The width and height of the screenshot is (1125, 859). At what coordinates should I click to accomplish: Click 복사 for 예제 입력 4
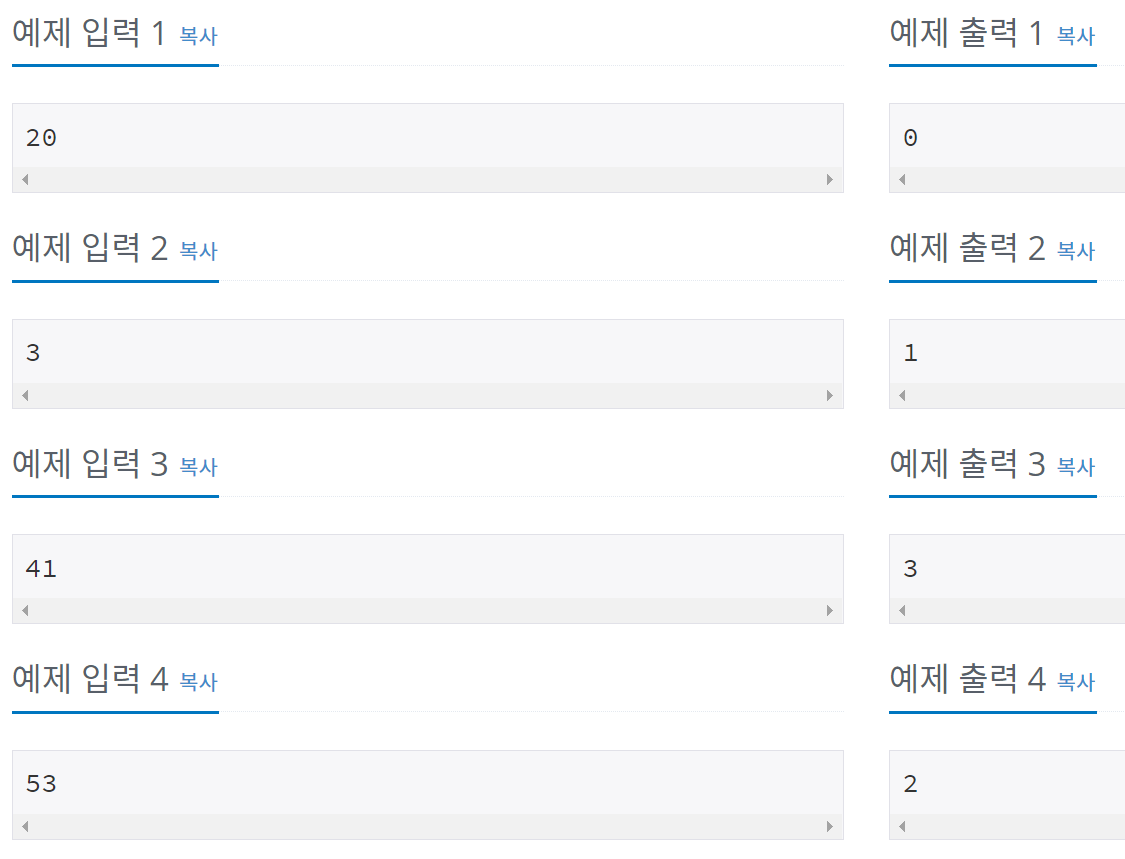(196, 682)
